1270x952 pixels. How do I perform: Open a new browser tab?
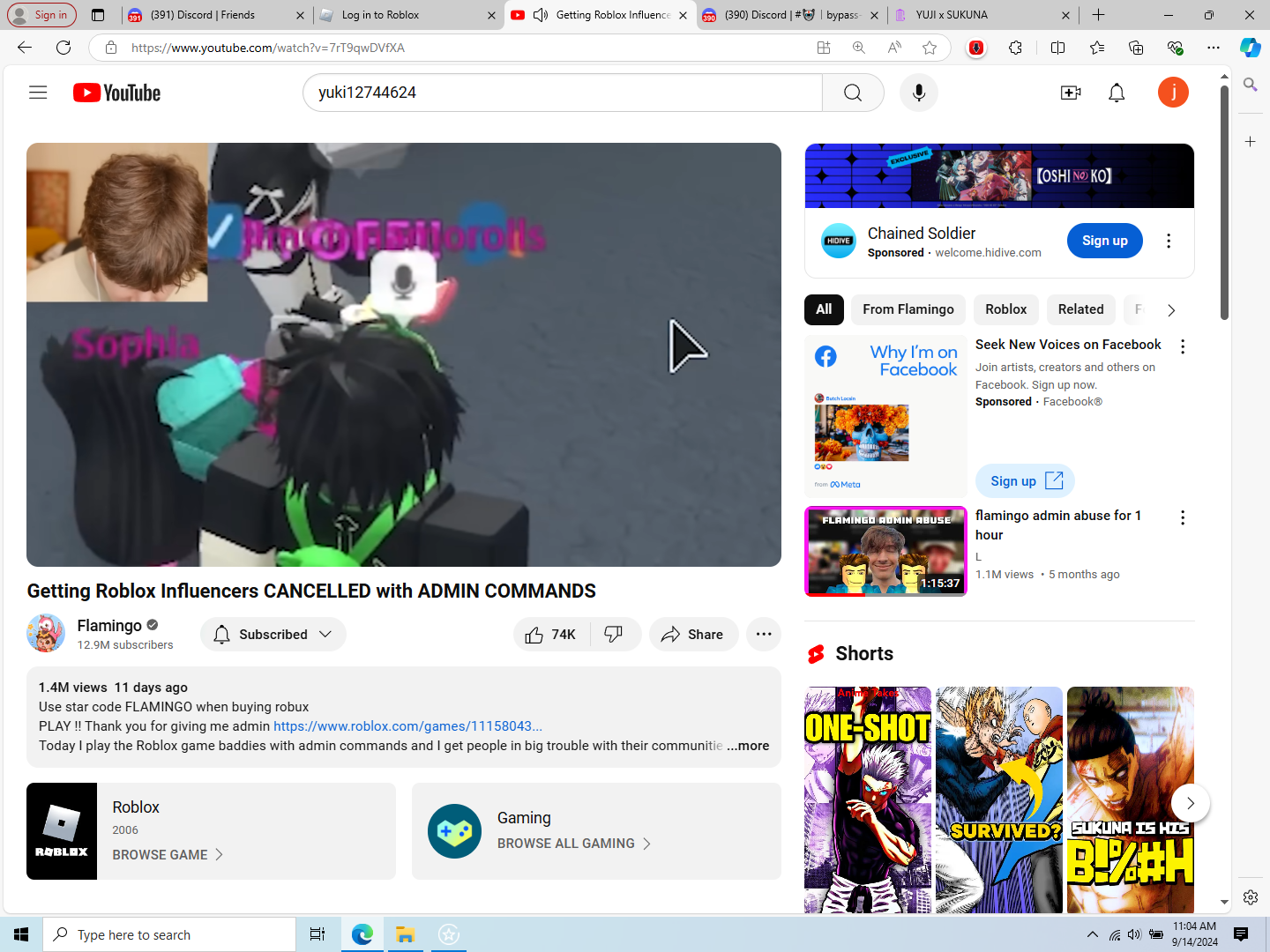tap(1098, 15)
